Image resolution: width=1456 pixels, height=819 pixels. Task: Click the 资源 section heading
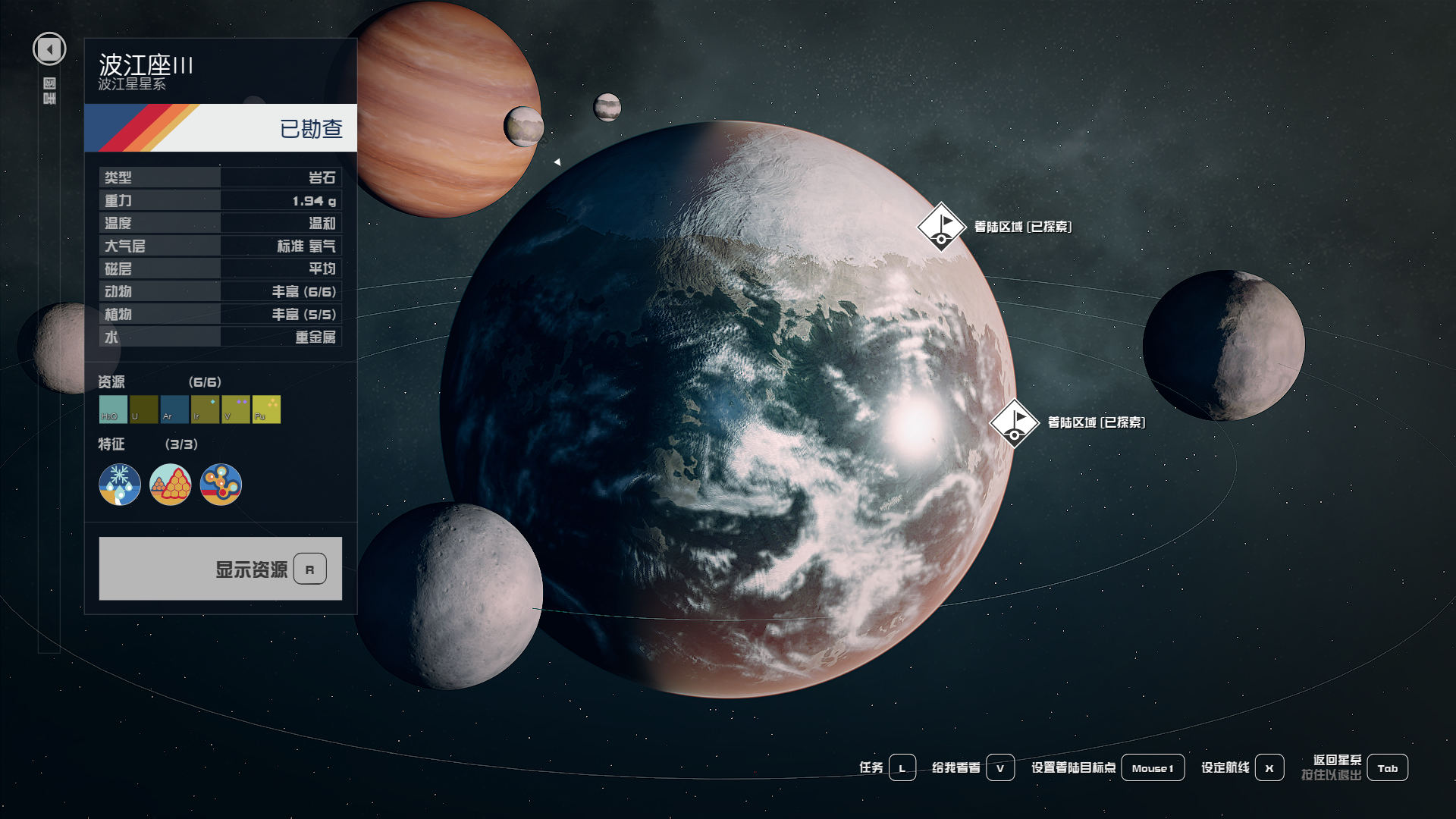click(x=111, y=382)
